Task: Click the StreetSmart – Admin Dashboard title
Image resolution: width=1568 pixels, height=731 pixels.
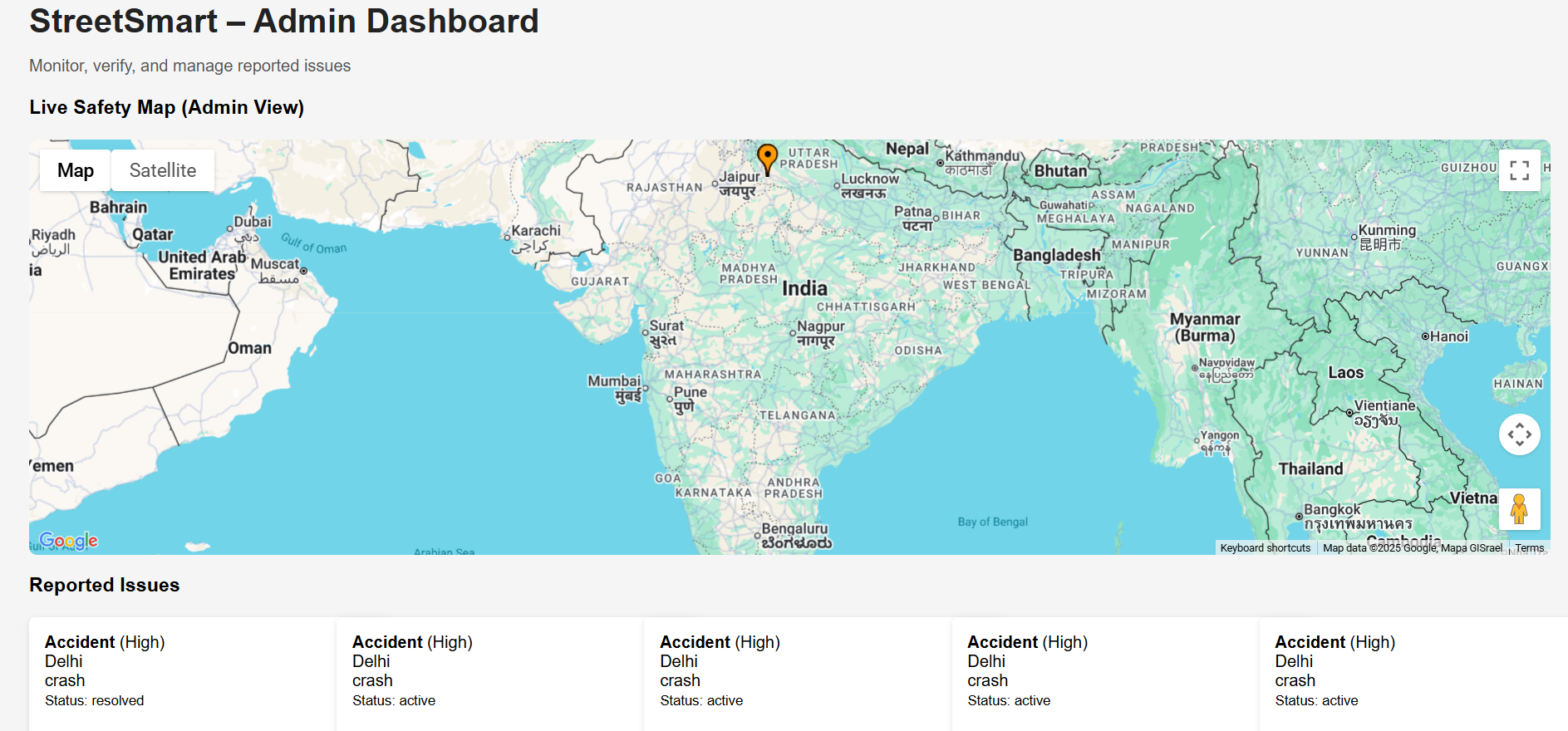Action: pos(284,21)
